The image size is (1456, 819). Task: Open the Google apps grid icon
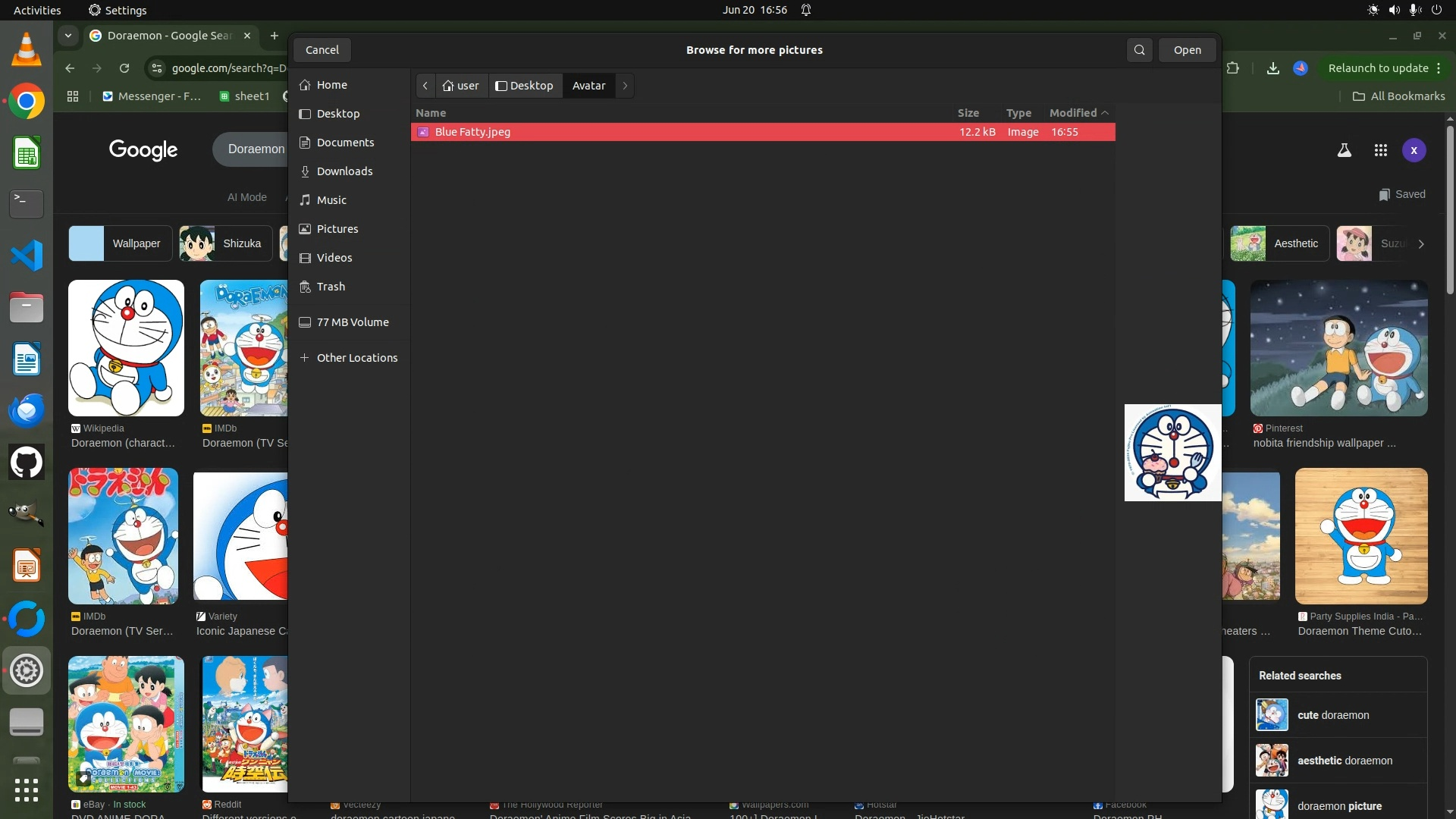(x=1380, y=150)
